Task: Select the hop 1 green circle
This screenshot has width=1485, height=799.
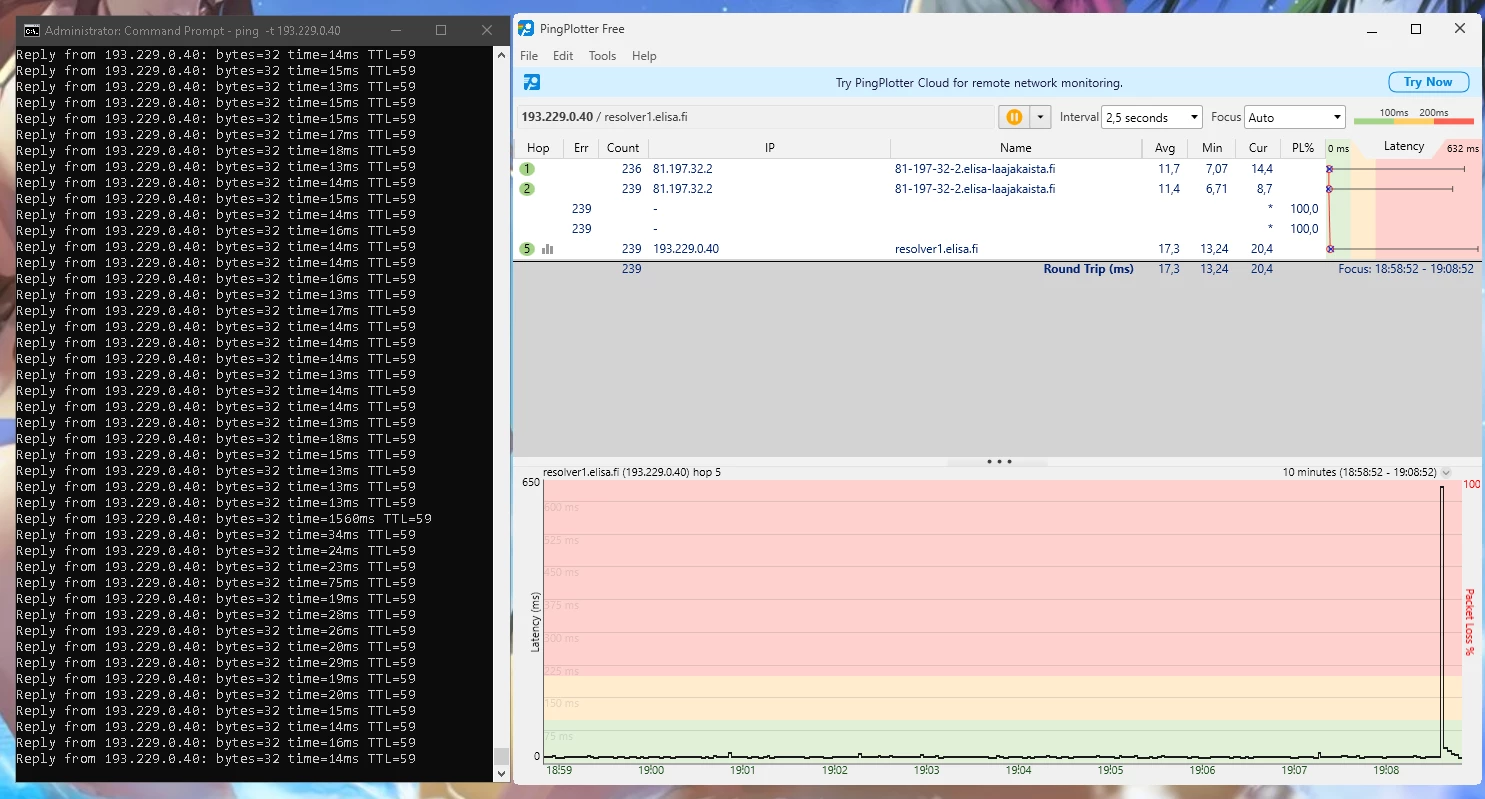Action: [x=527, y=169]
